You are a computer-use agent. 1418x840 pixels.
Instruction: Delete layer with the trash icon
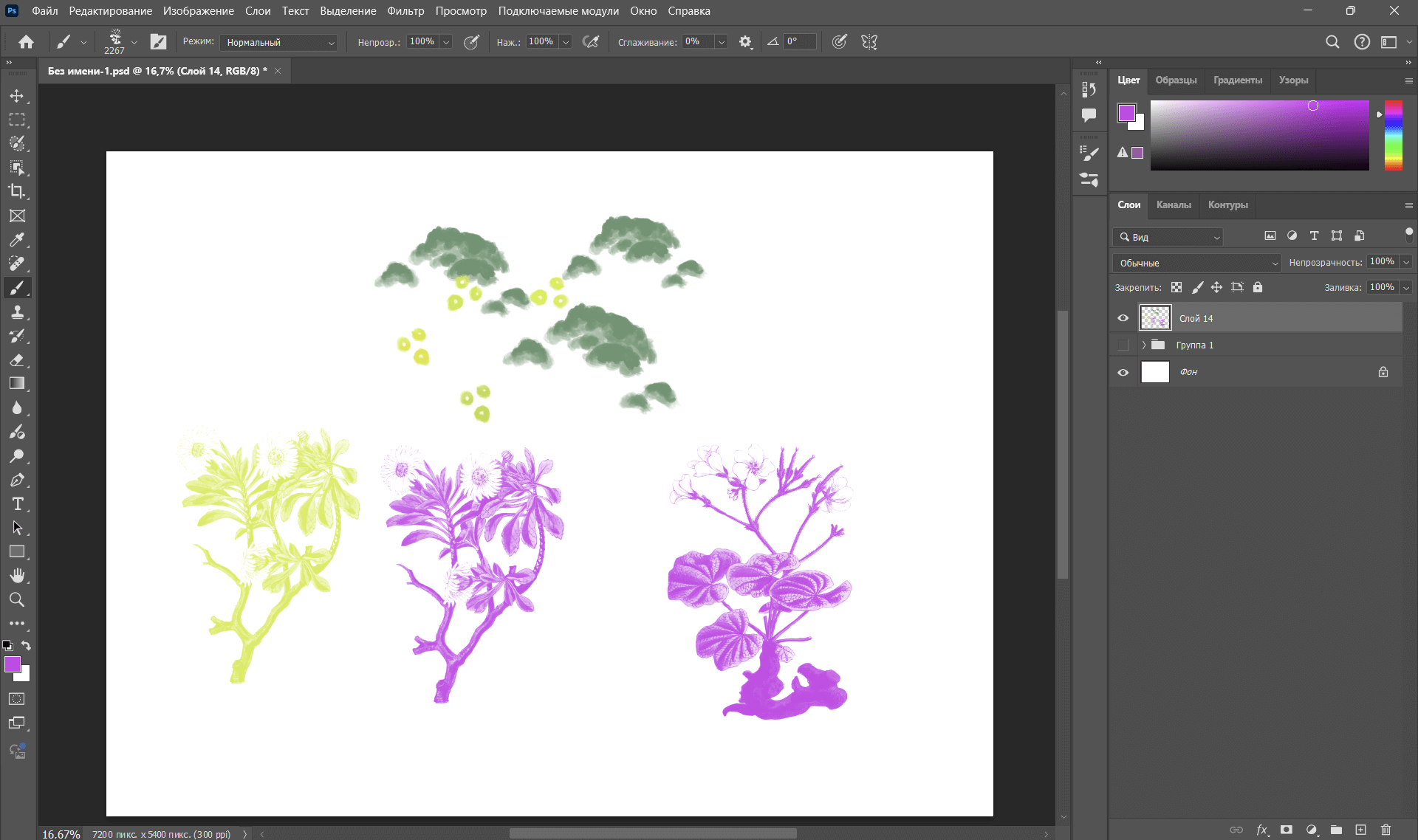click(1386, 830)
